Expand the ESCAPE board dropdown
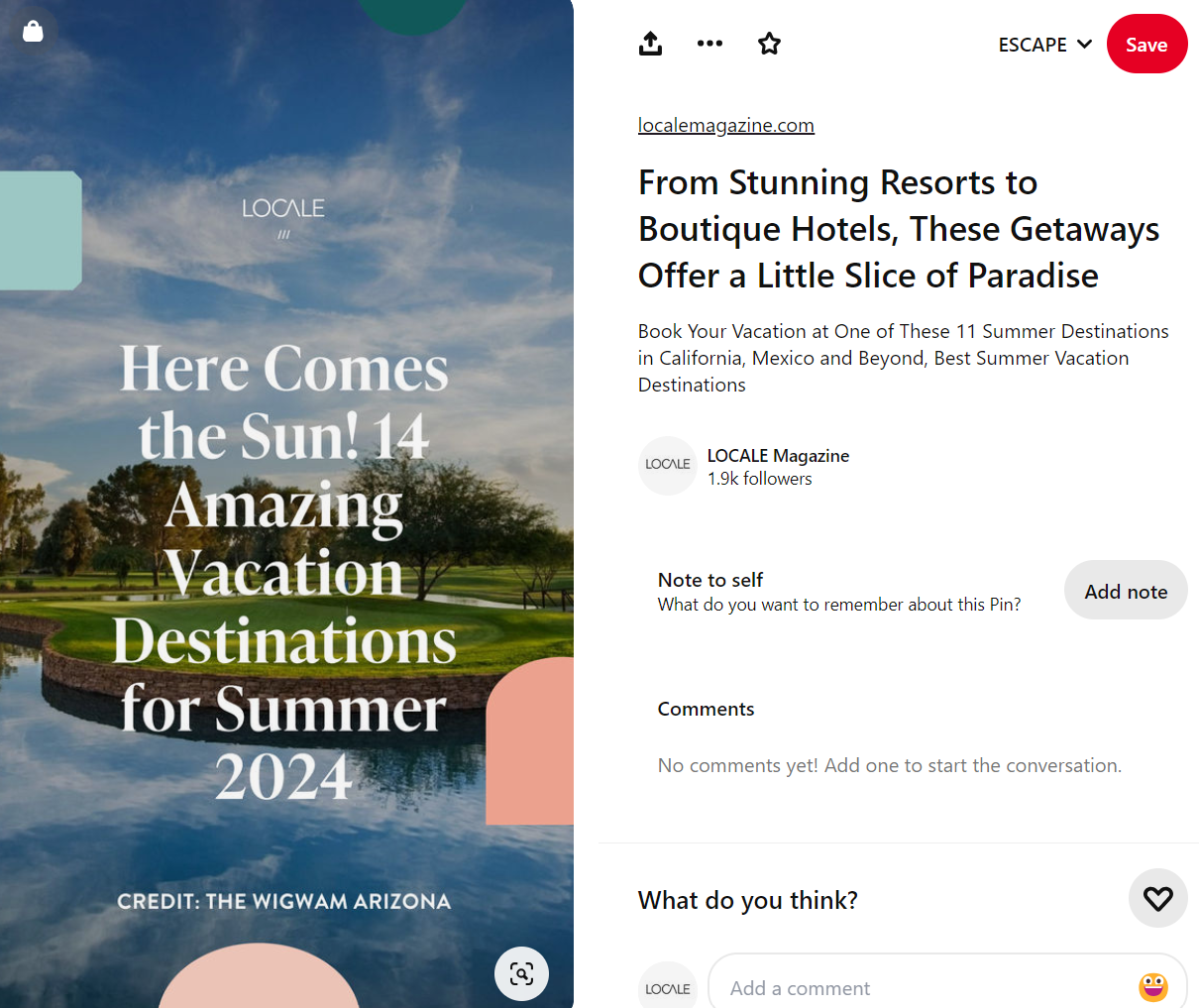The height and width of the screenshot is (1008, 1199). [x=1044, y=45]
